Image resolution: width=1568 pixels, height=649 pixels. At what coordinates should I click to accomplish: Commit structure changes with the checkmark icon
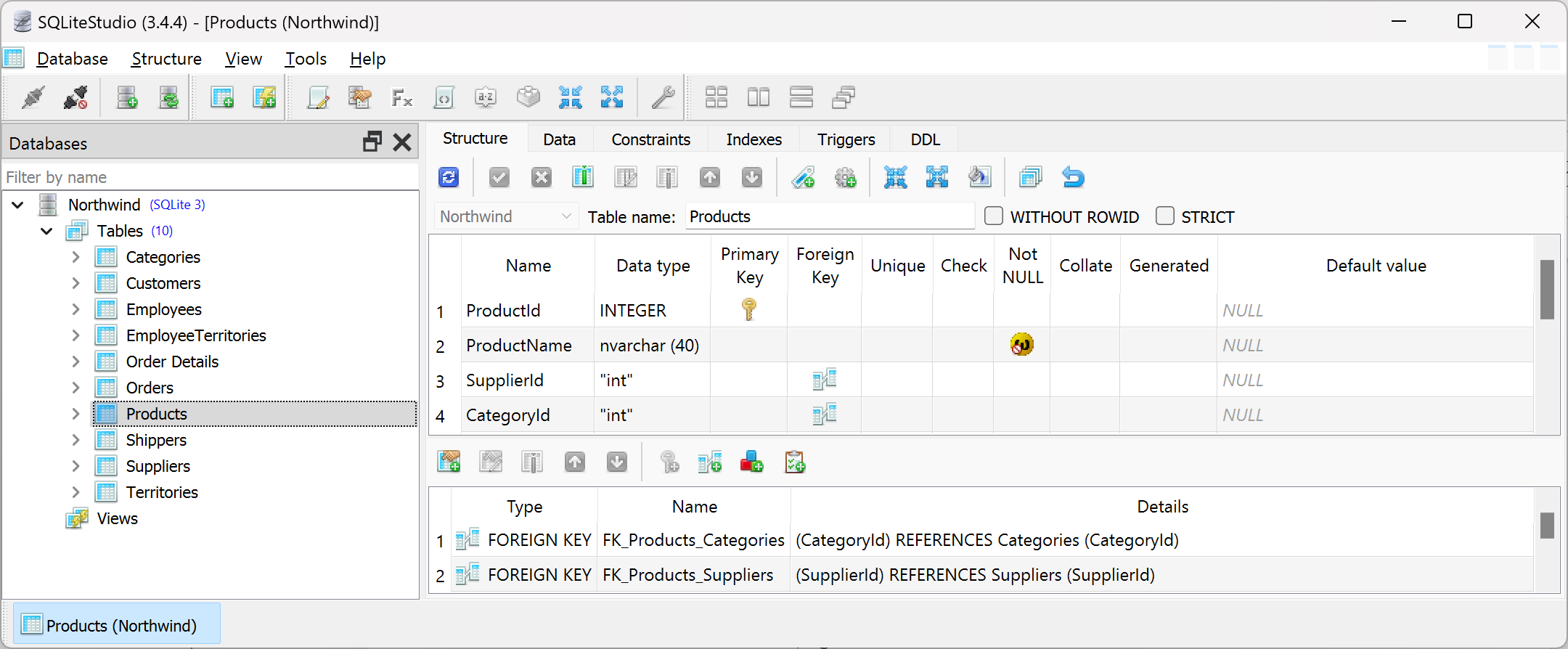click(499, 177)
